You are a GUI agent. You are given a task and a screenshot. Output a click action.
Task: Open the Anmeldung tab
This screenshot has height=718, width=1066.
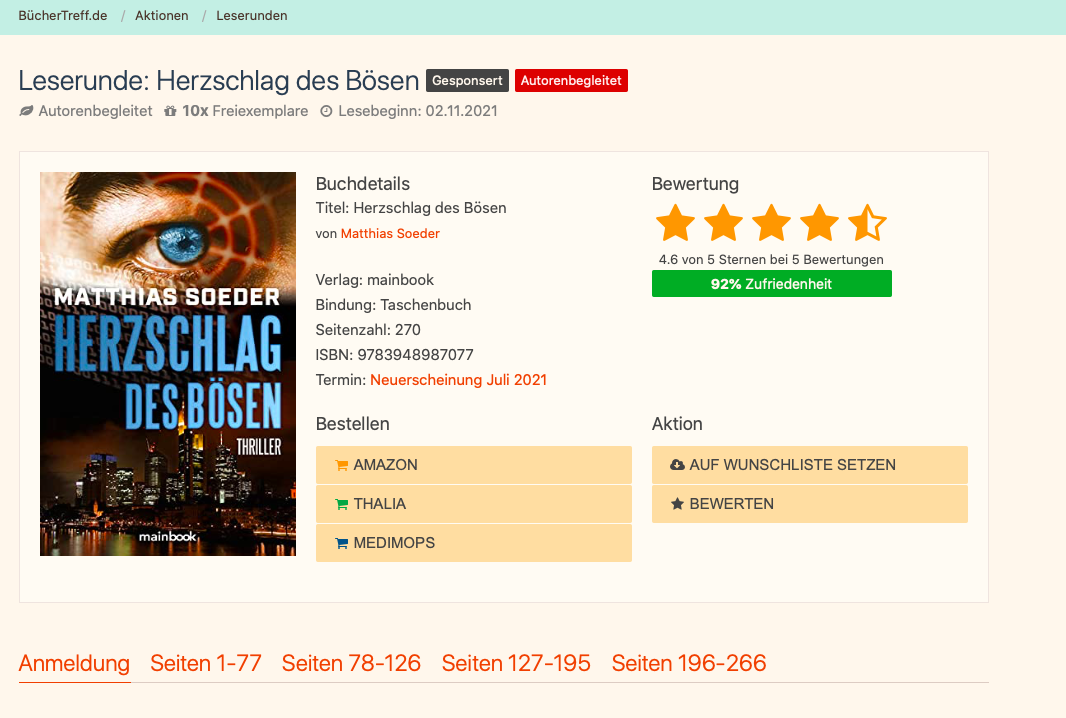tap(74, 663)
